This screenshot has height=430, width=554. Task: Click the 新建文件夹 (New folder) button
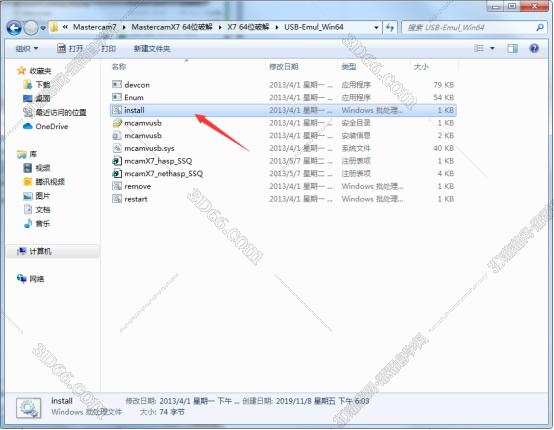pos(152,48)
